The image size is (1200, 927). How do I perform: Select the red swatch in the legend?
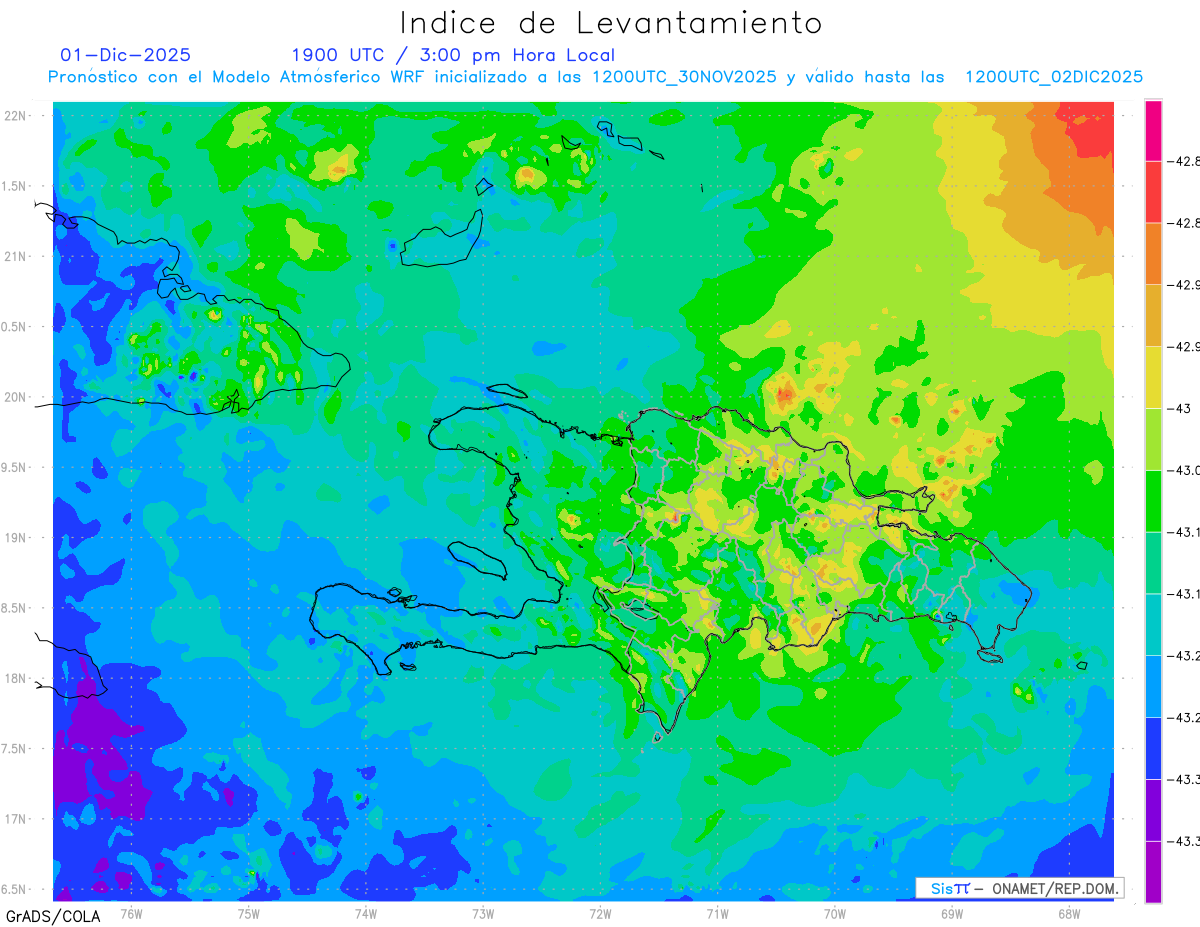tap(1153, 192)
